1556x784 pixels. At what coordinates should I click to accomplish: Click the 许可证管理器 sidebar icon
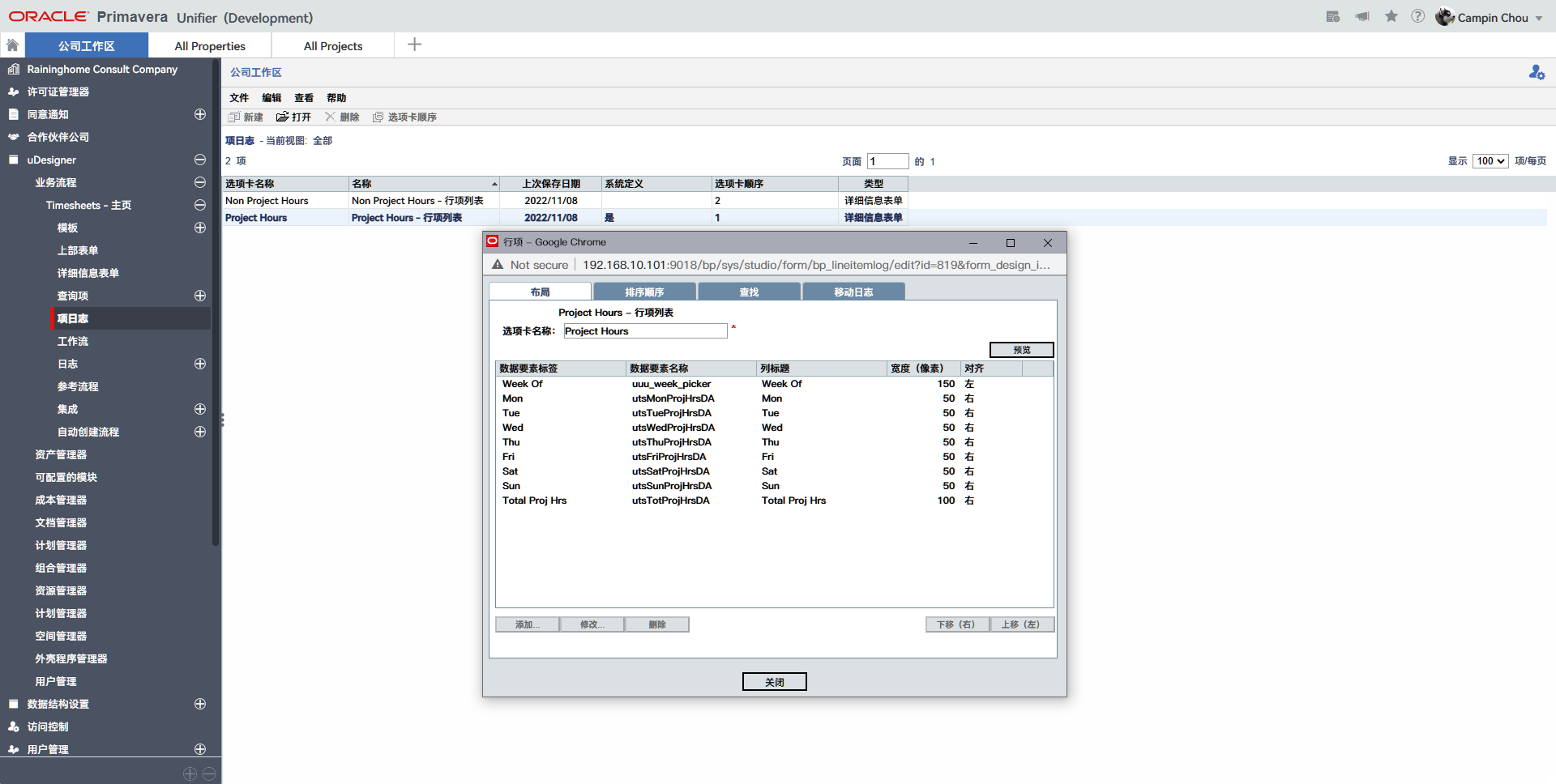13,92
